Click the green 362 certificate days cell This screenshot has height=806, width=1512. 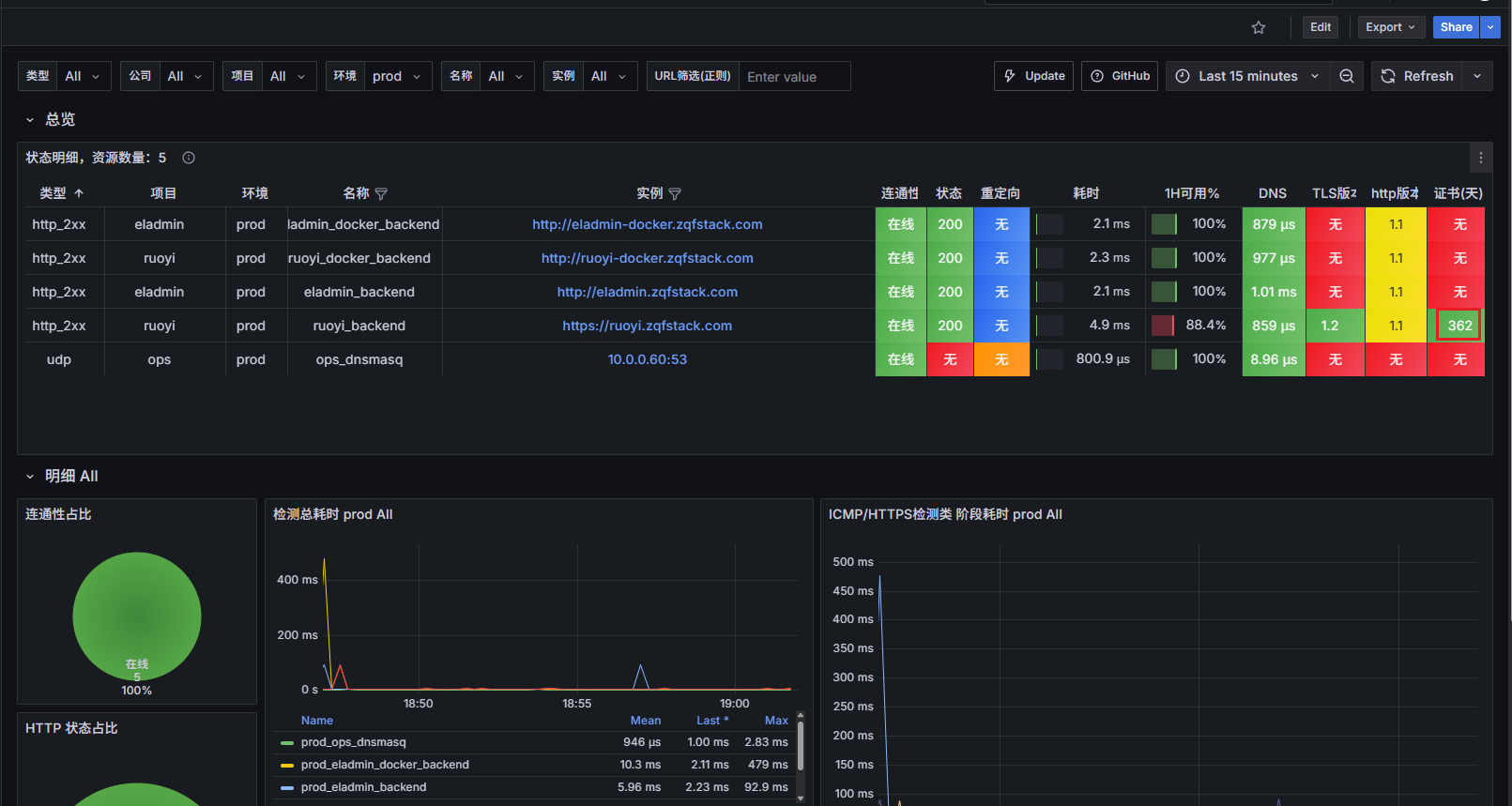click(x=1459, y=326)
